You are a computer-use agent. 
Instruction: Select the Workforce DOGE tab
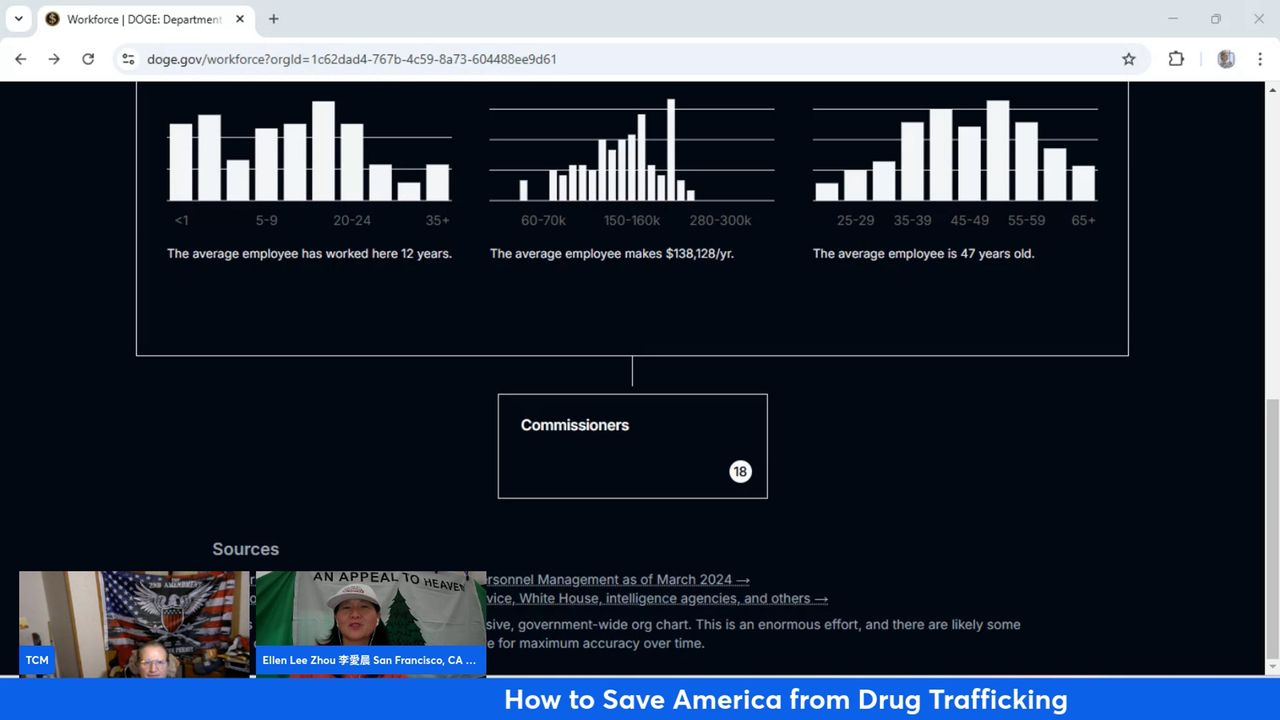point(140,19)
